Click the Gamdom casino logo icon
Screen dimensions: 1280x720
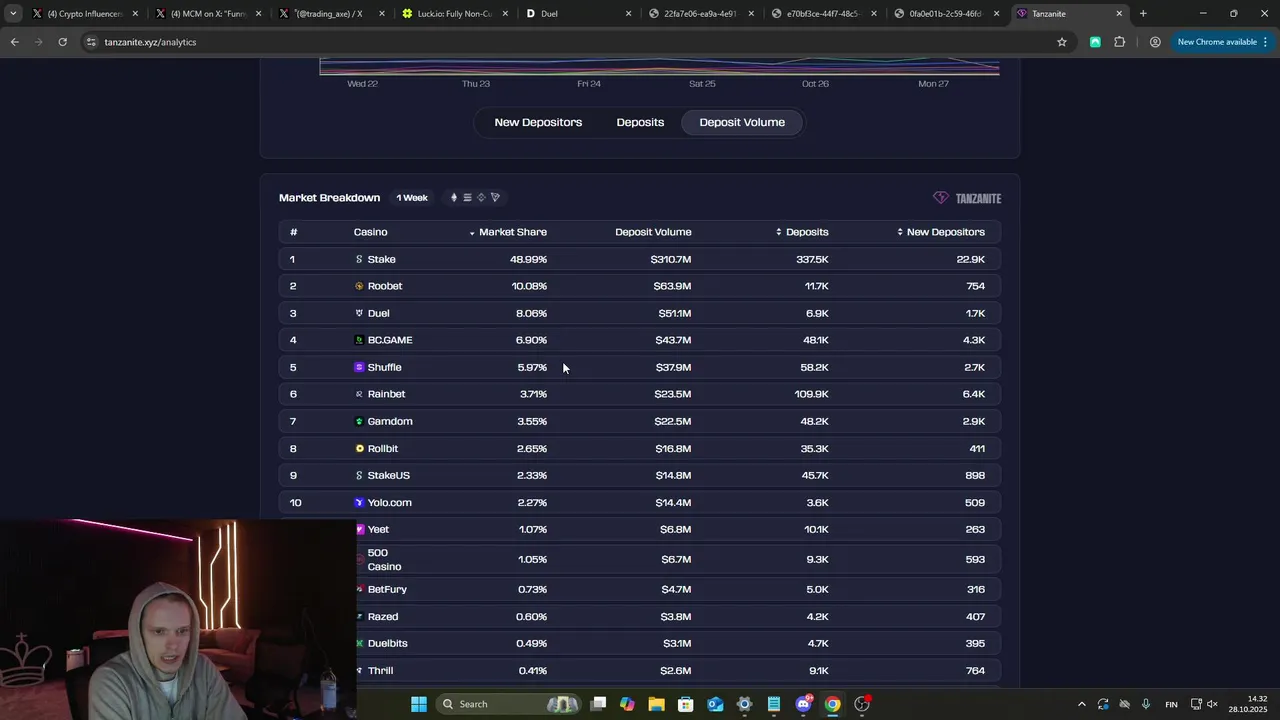point(359,421)
